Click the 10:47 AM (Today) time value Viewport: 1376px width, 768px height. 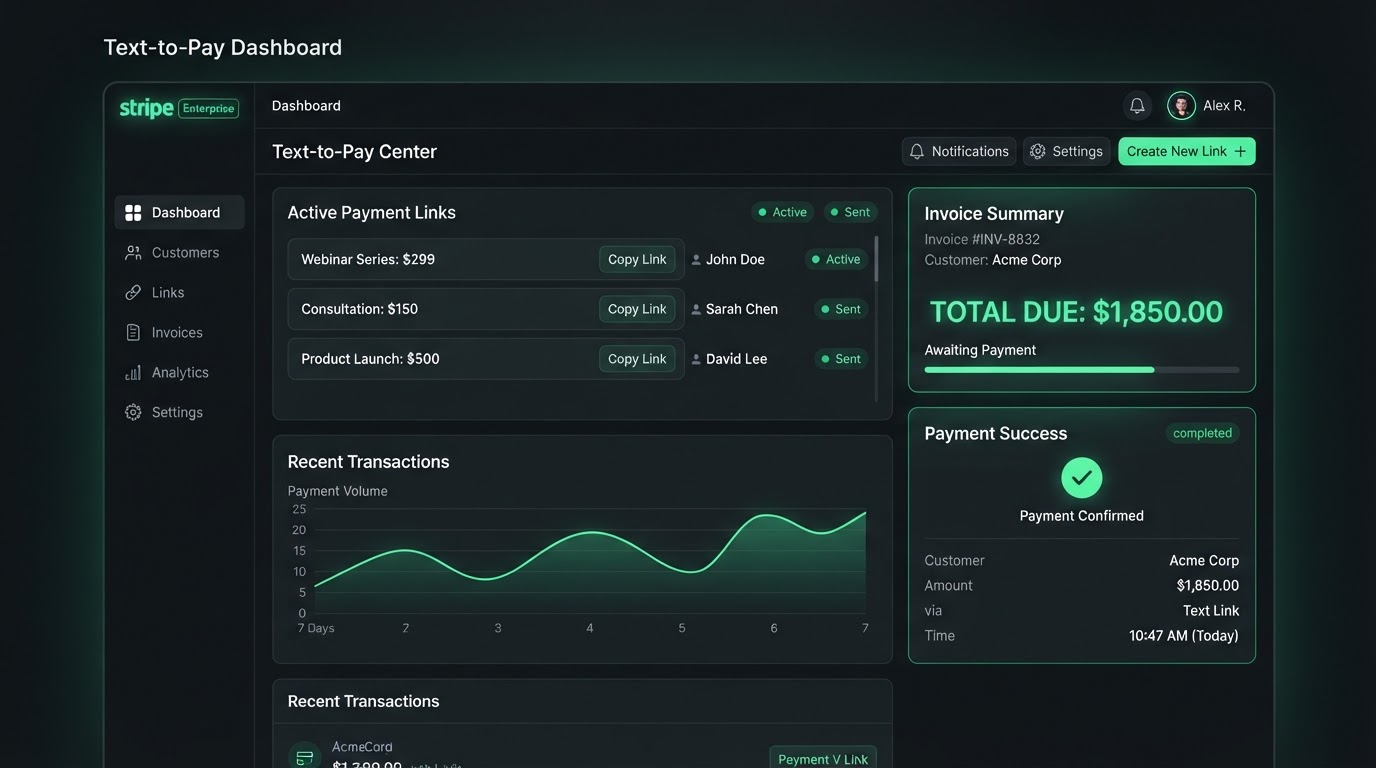pyautogui.click(x=1184, y=636)
